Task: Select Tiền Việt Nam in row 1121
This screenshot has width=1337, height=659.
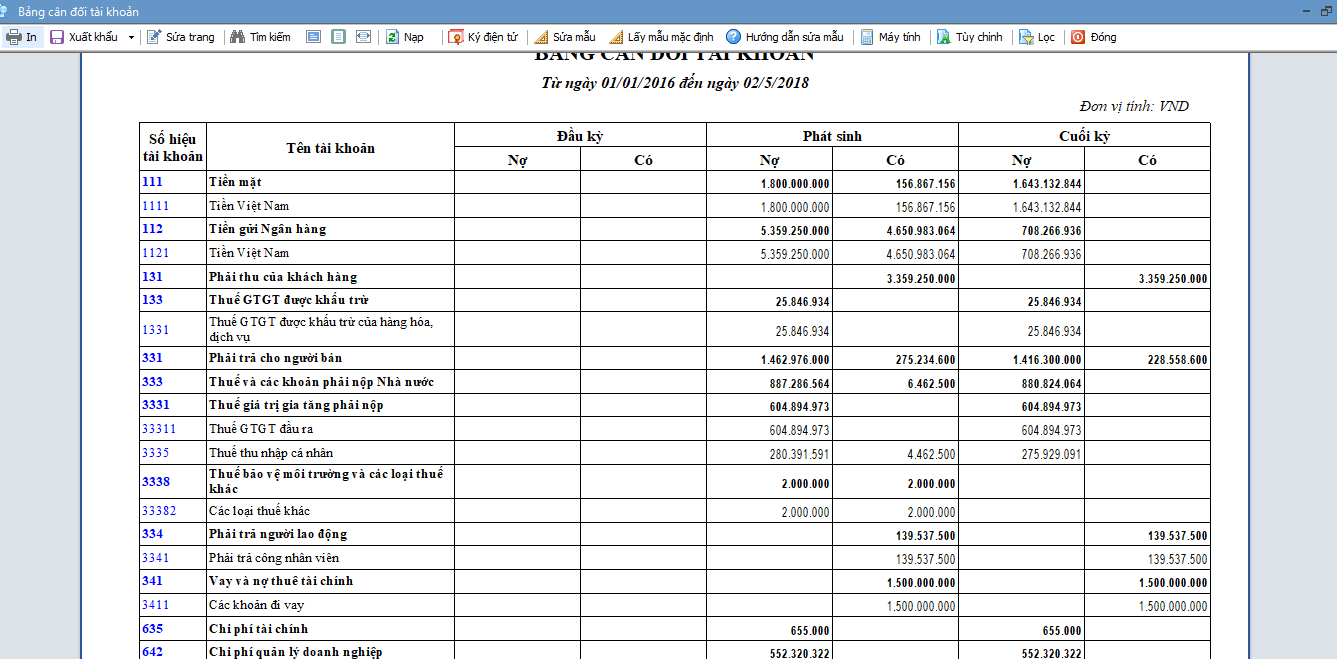Action: pyautogui.click(x=249, y=253)
